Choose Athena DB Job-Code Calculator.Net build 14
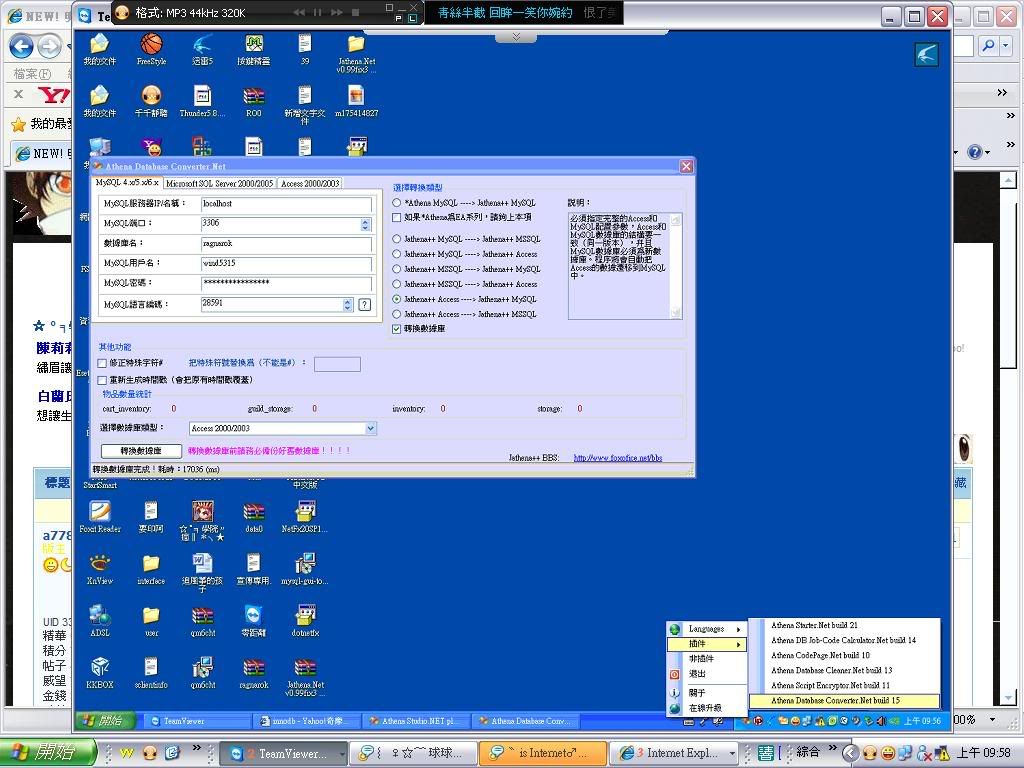The width and height of the screenshot is (1024, 768). [x=845, y=640]
